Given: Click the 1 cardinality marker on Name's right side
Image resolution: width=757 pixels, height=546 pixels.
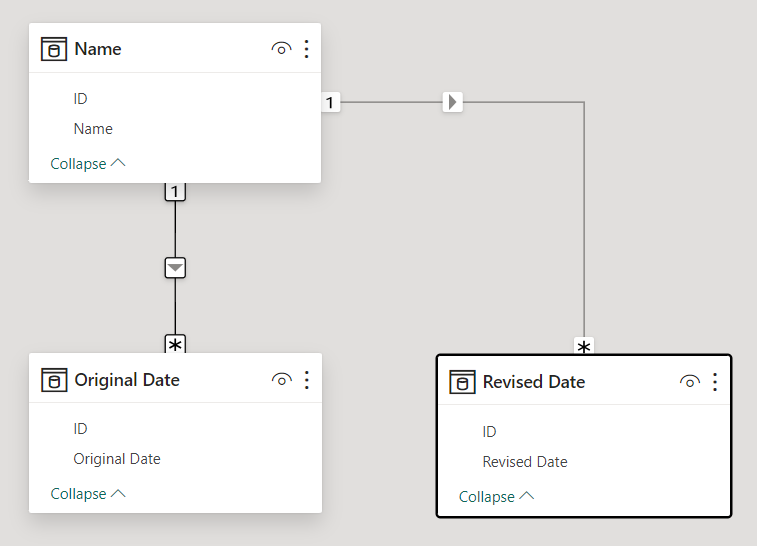Looking at the screenshot, I should coord(331,102).
